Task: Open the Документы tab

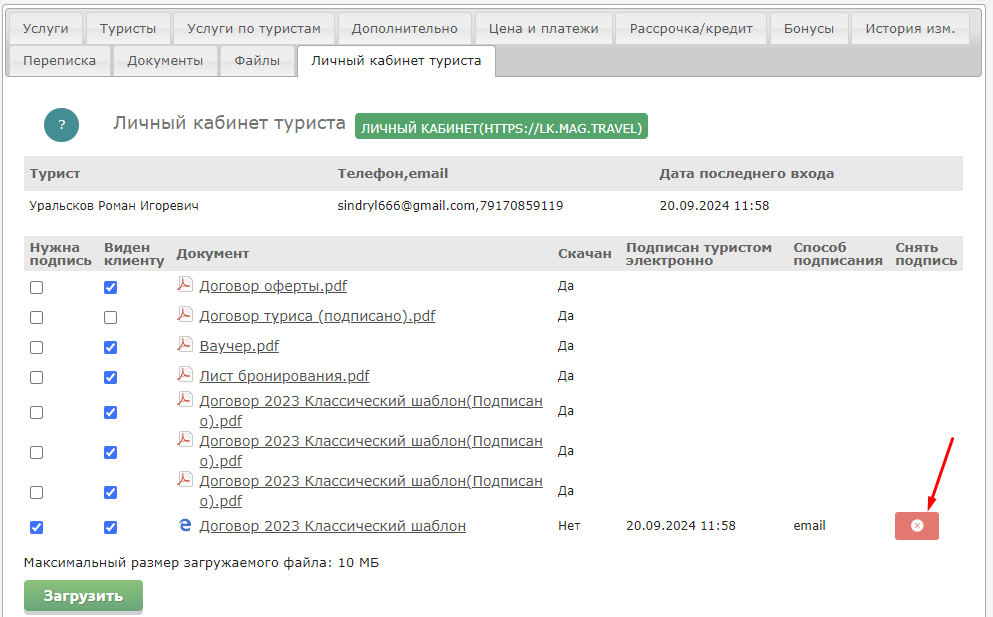Action: [165, 61]
